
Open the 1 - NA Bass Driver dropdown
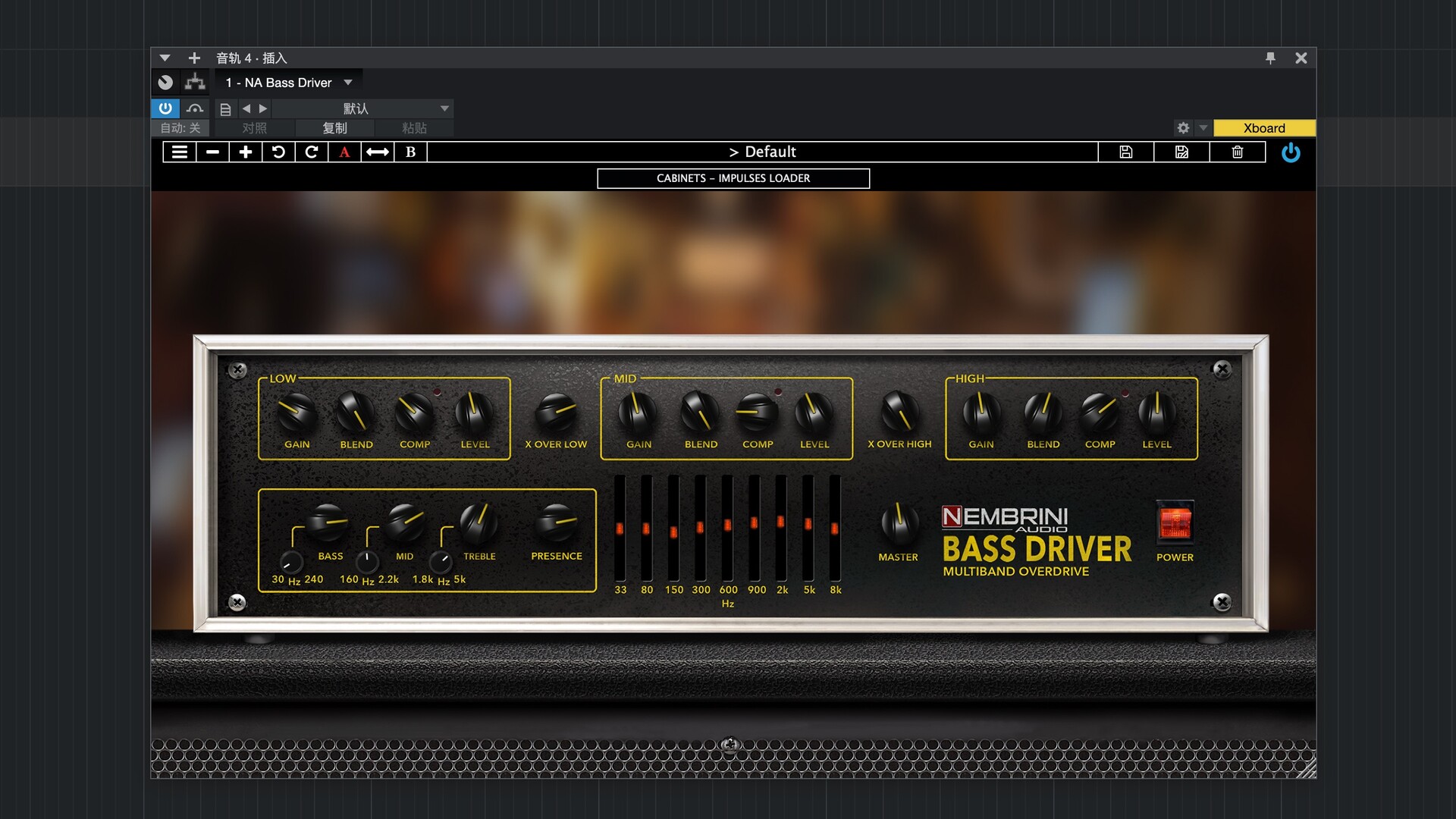289,83
